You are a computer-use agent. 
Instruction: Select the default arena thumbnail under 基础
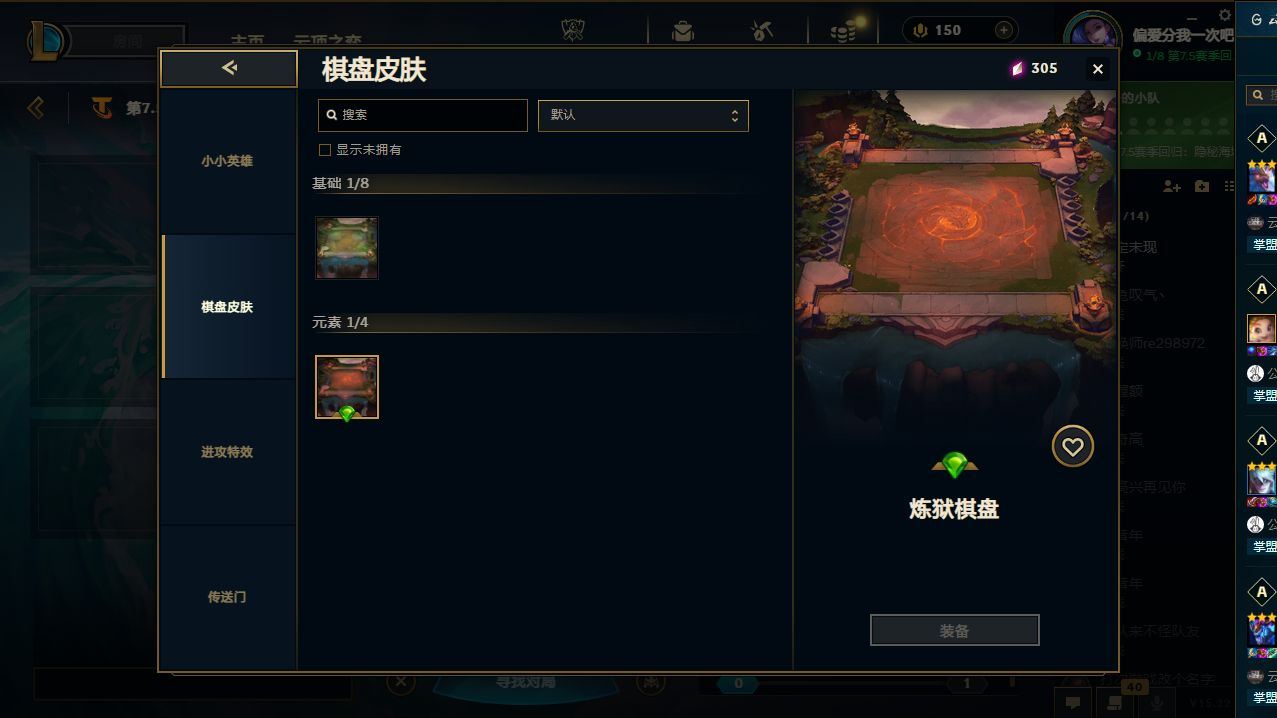(x=347, y=248)
